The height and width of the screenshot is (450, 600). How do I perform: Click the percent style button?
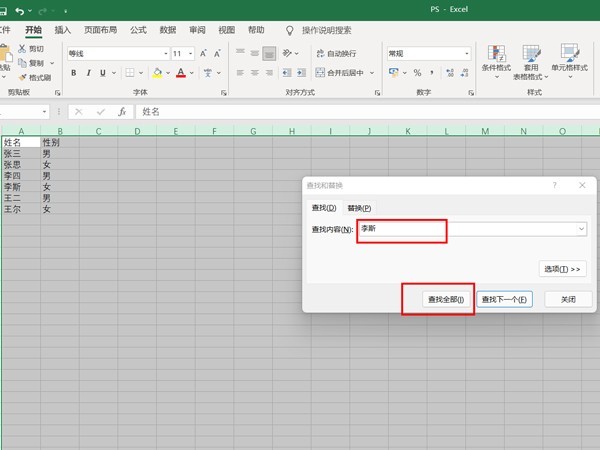417,73
